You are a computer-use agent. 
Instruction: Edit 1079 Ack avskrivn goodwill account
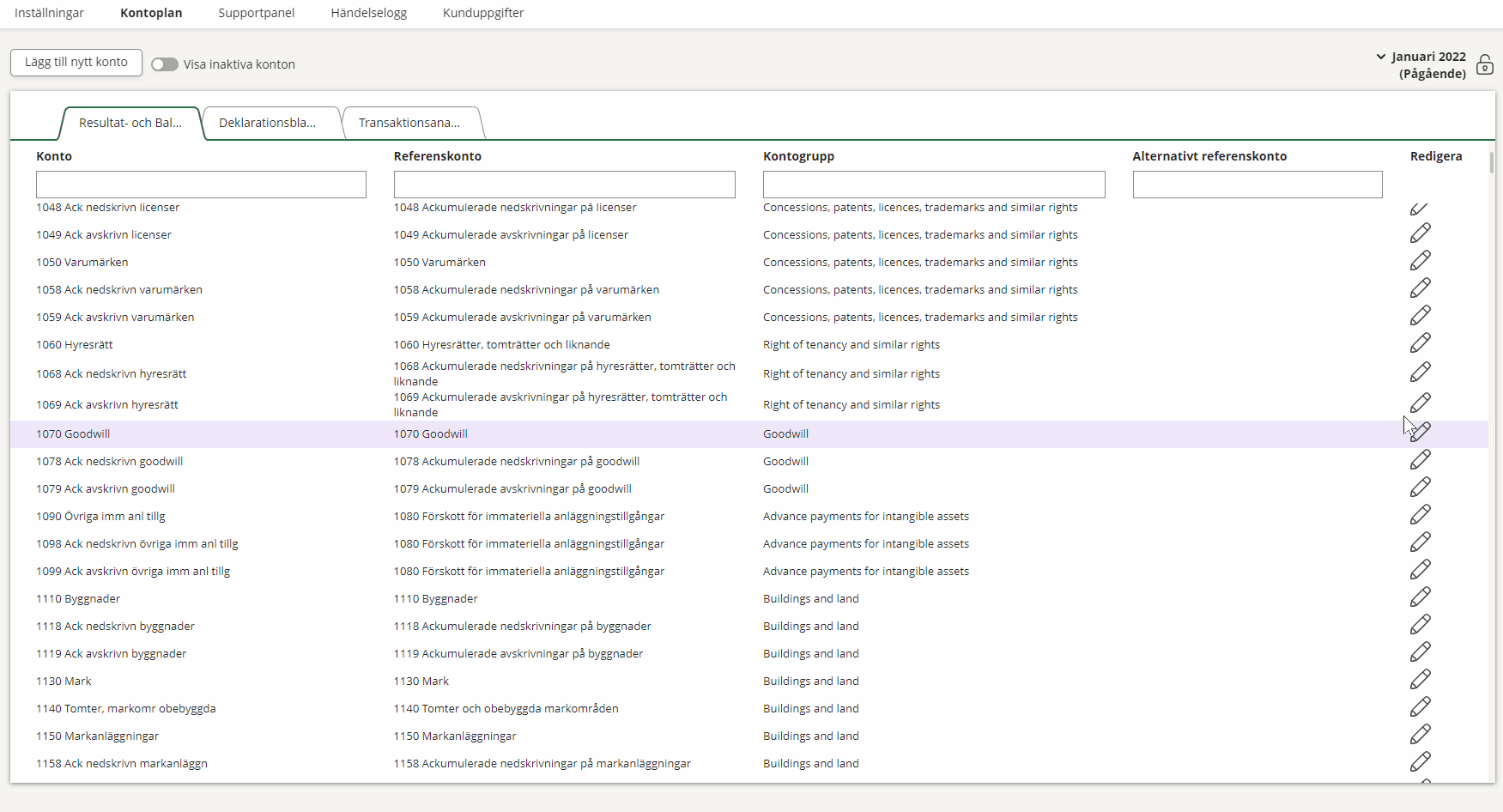coord(1420,487)
